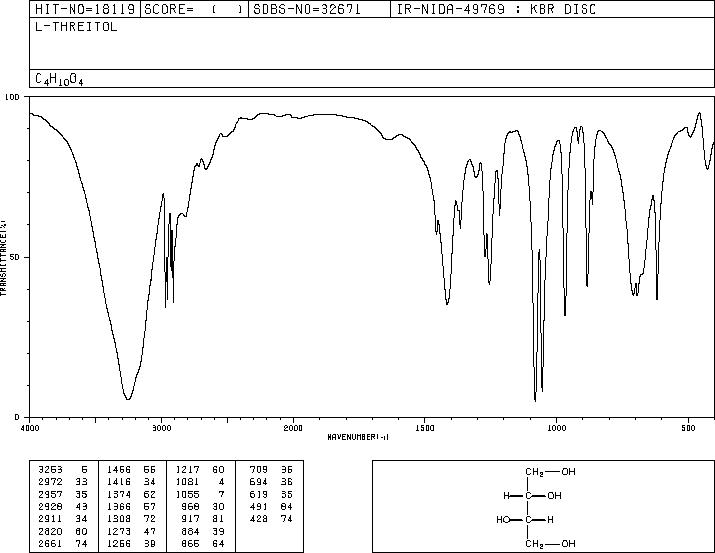
Task: Click the 3000 tick label on x-axis
Action: pos(161,428)
